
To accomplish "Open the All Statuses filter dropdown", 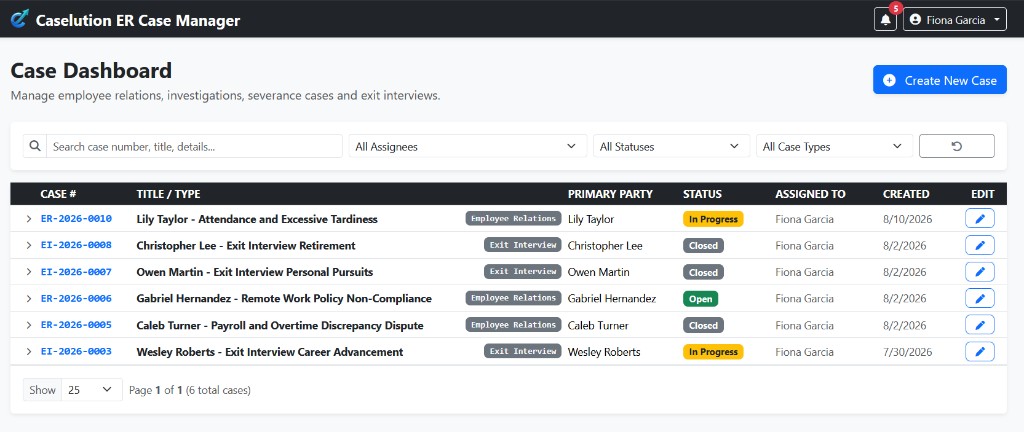I will 671,146.
